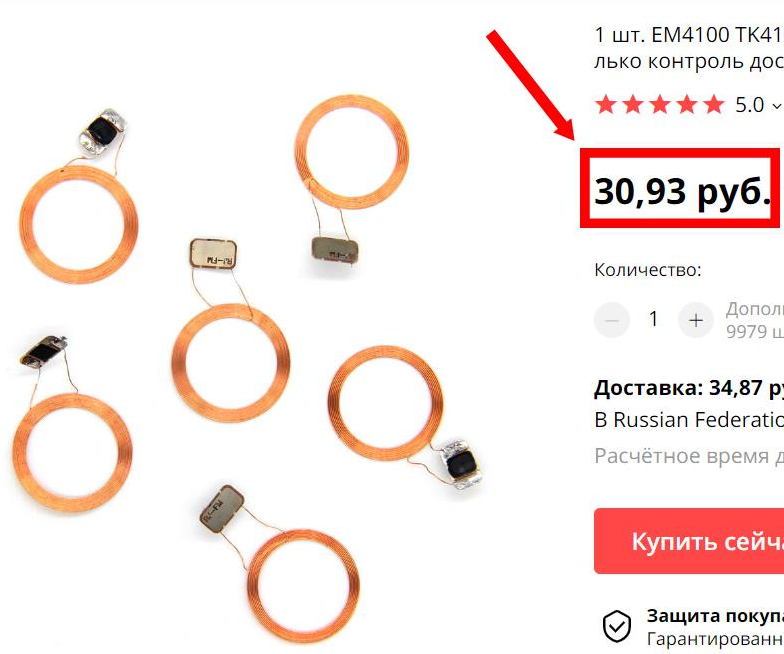Image resolution: width=784 pixels, height=654 pixels.
Task: Click the plus quantity button
Action: click(x=696, y=320)
